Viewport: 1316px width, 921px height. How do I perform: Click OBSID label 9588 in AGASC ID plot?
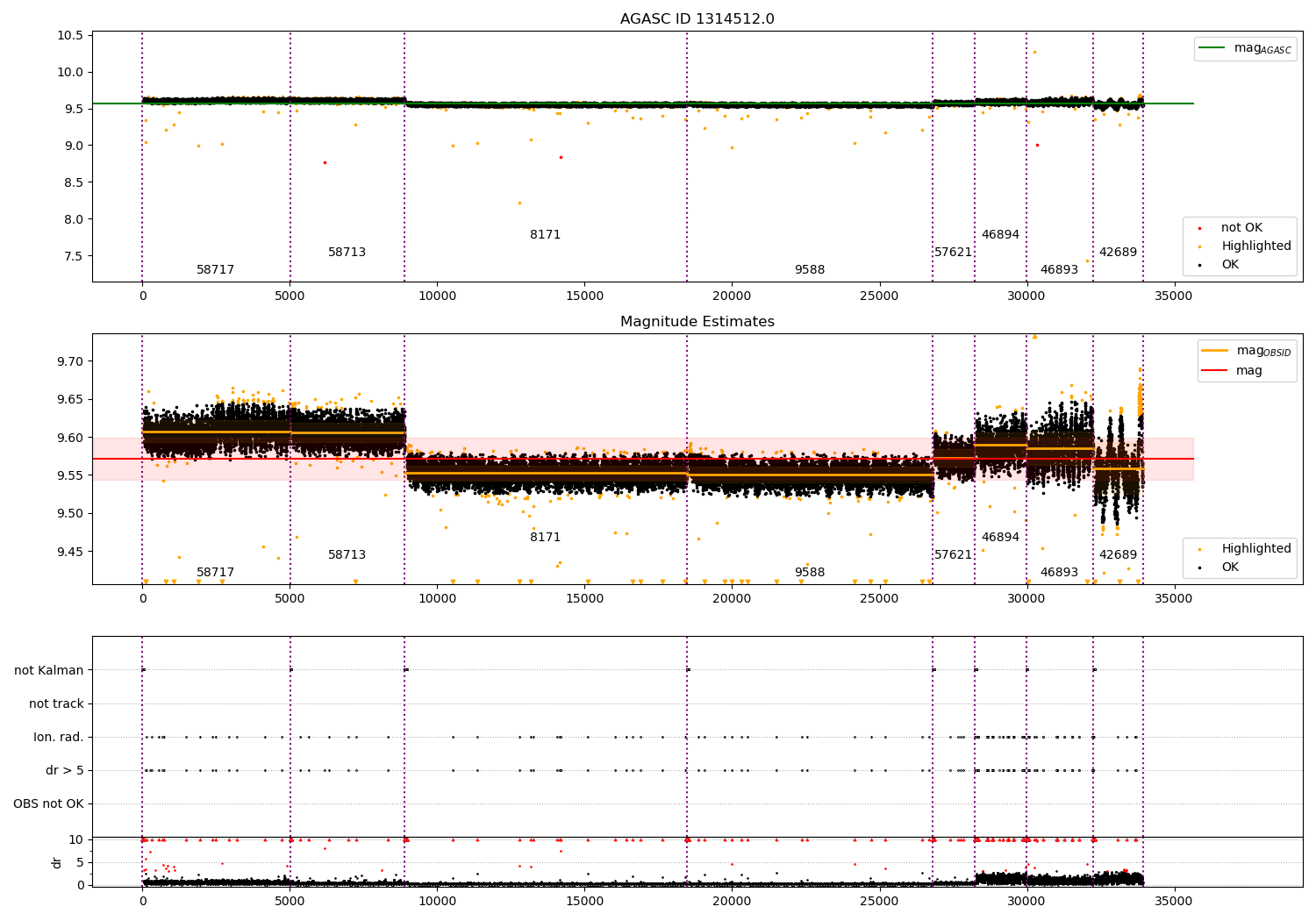point(809,270)
